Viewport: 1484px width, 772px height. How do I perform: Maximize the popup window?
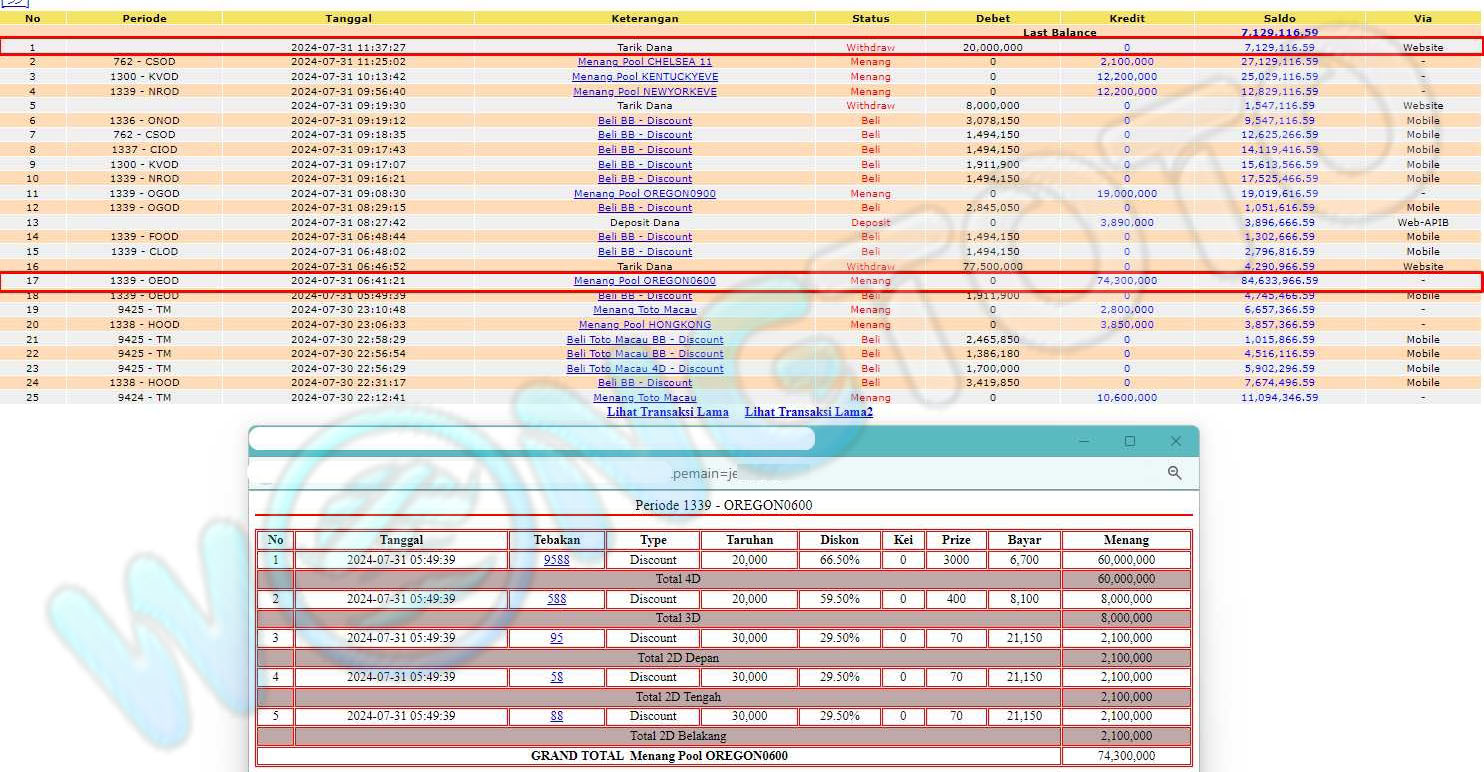point(1129,441)
